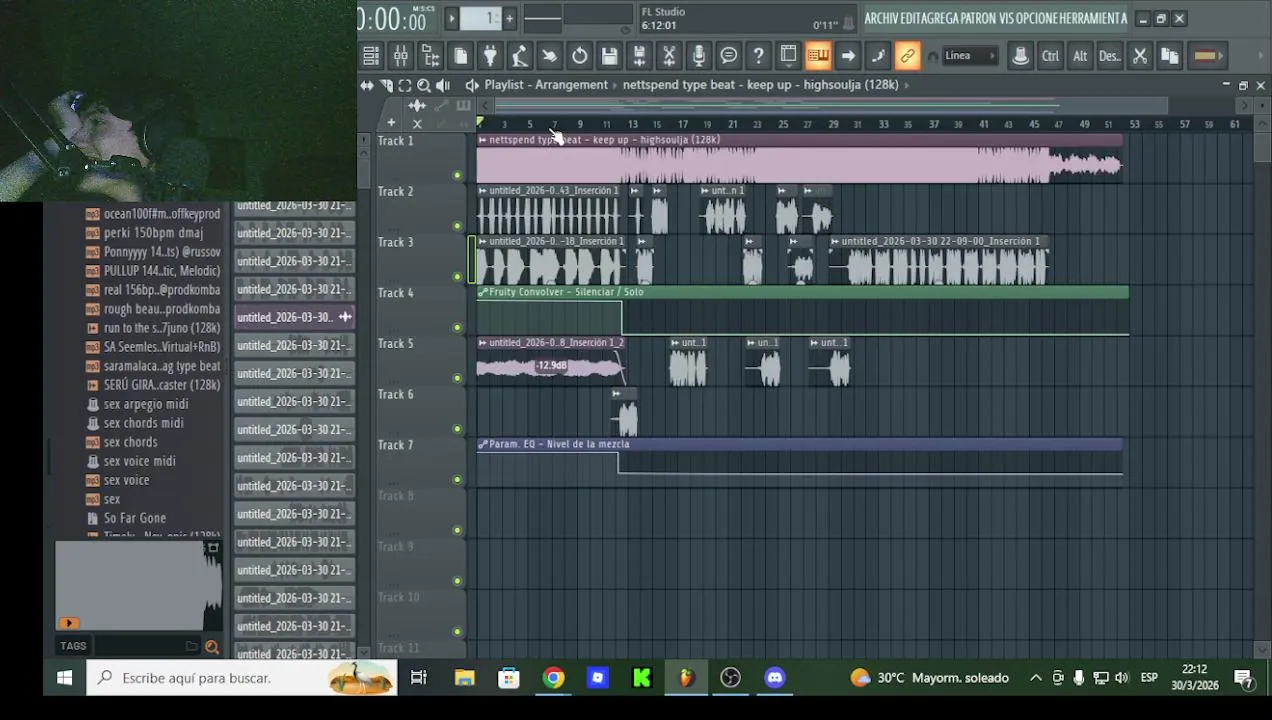
Task: Mute Track 3 with green dot
Action: pyautogui.click(x=457, y=277)
